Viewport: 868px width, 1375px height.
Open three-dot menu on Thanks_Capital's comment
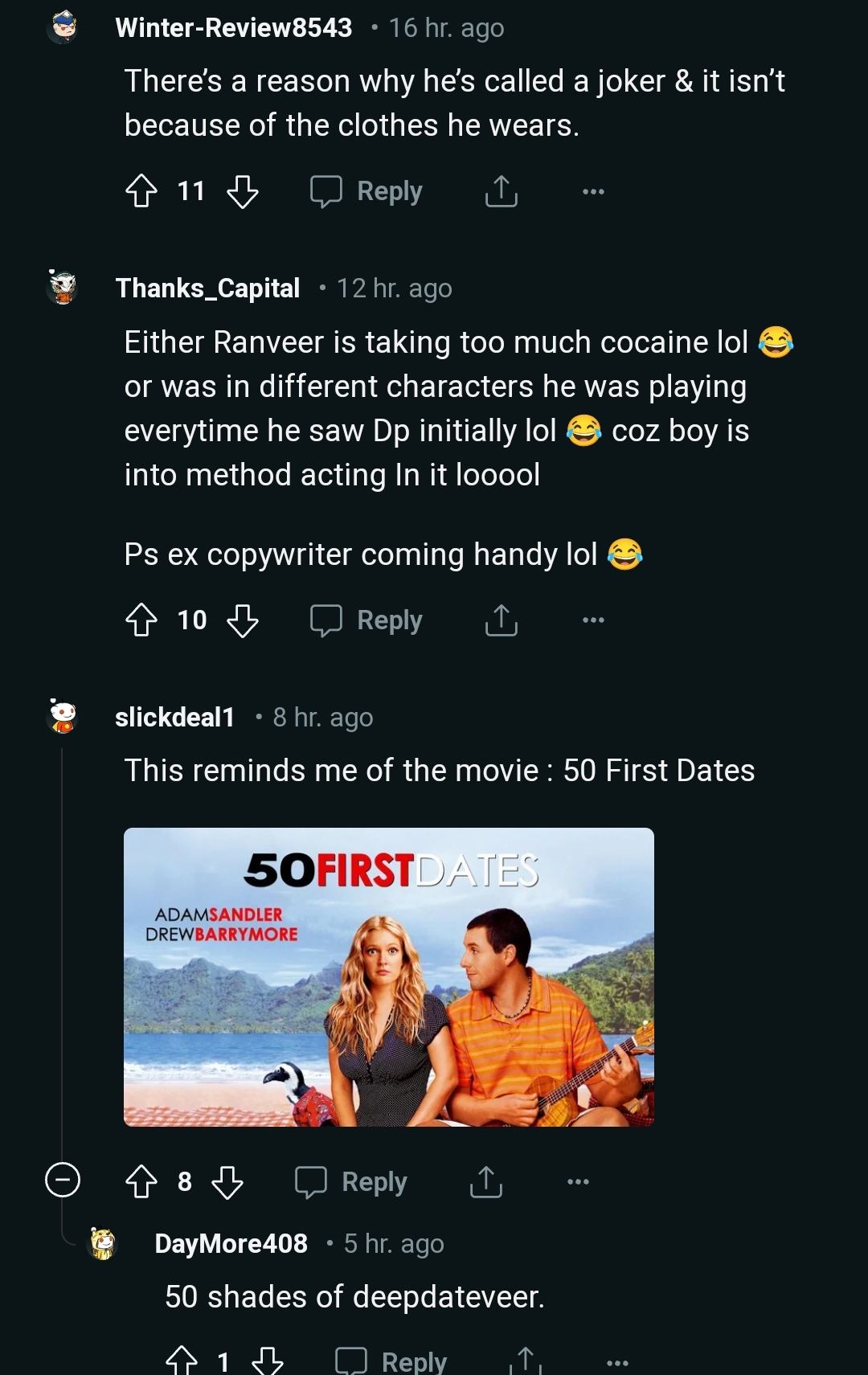[x=593, y=620]
